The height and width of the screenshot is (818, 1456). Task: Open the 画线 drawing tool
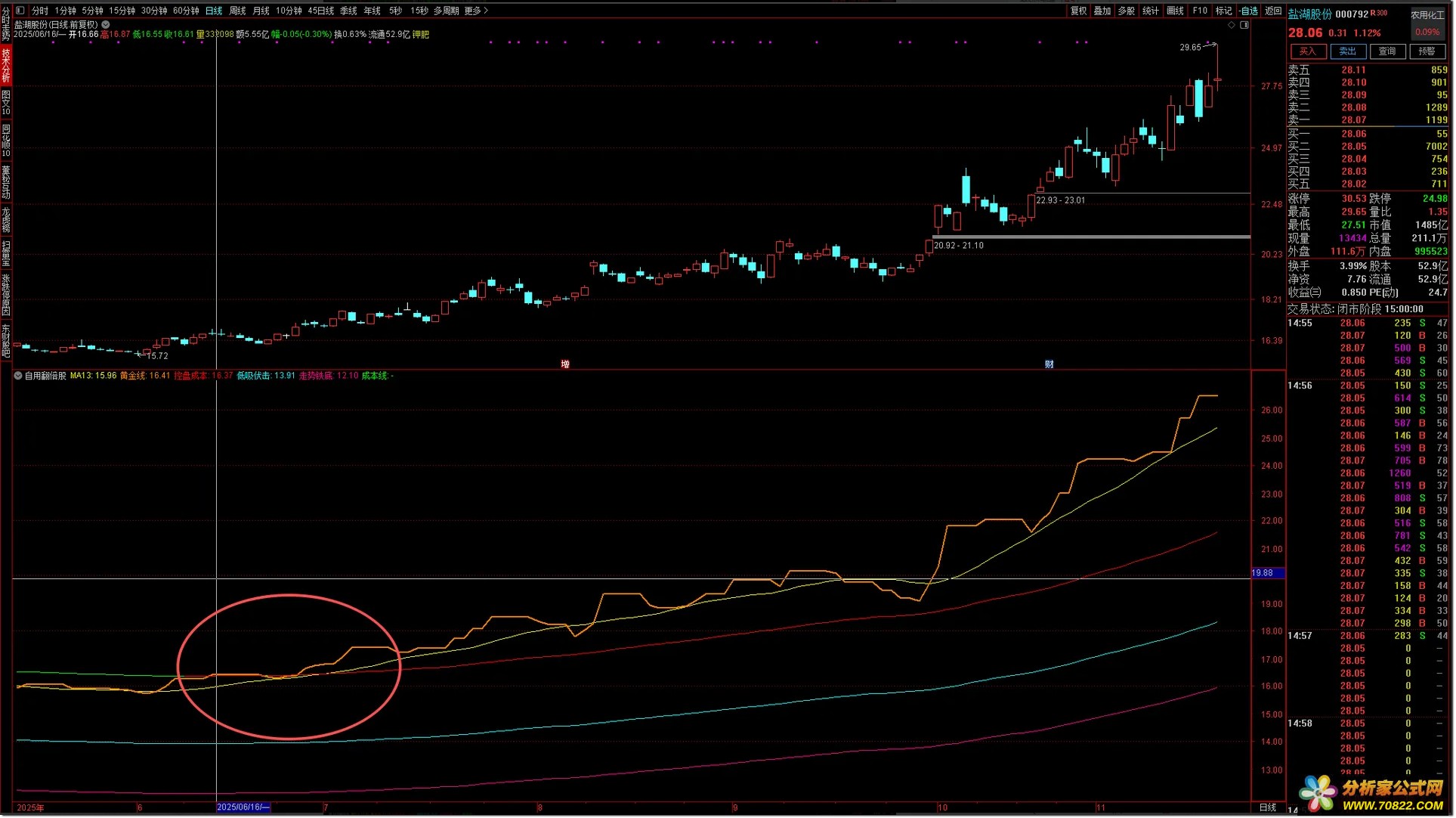click(x=1175, y=11)
